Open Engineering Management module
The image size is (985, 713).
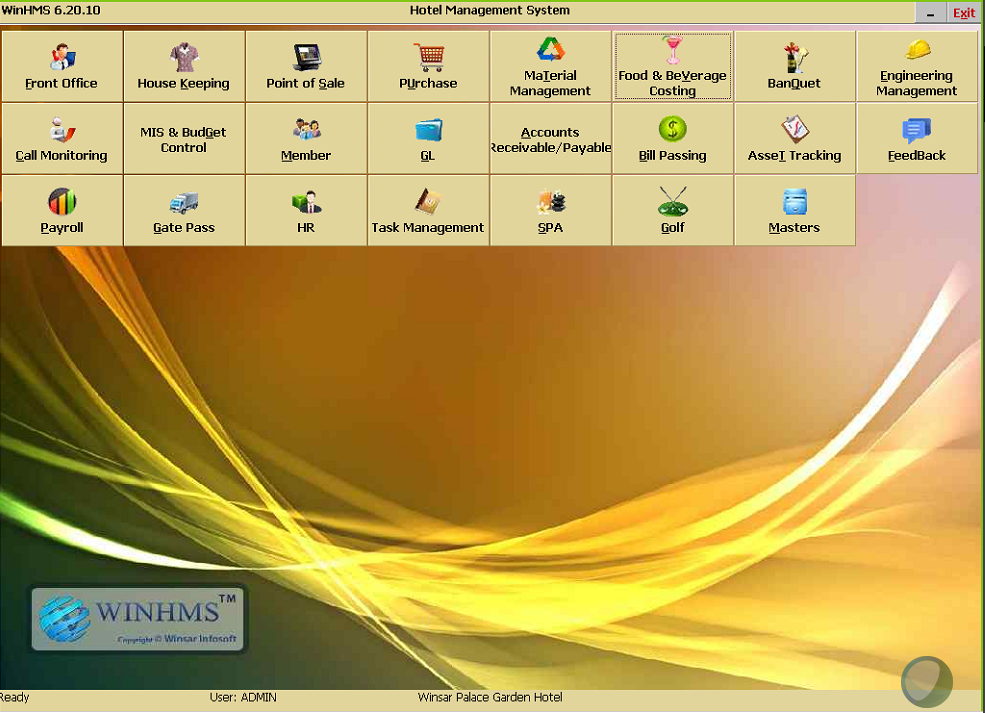click(916, 66)
